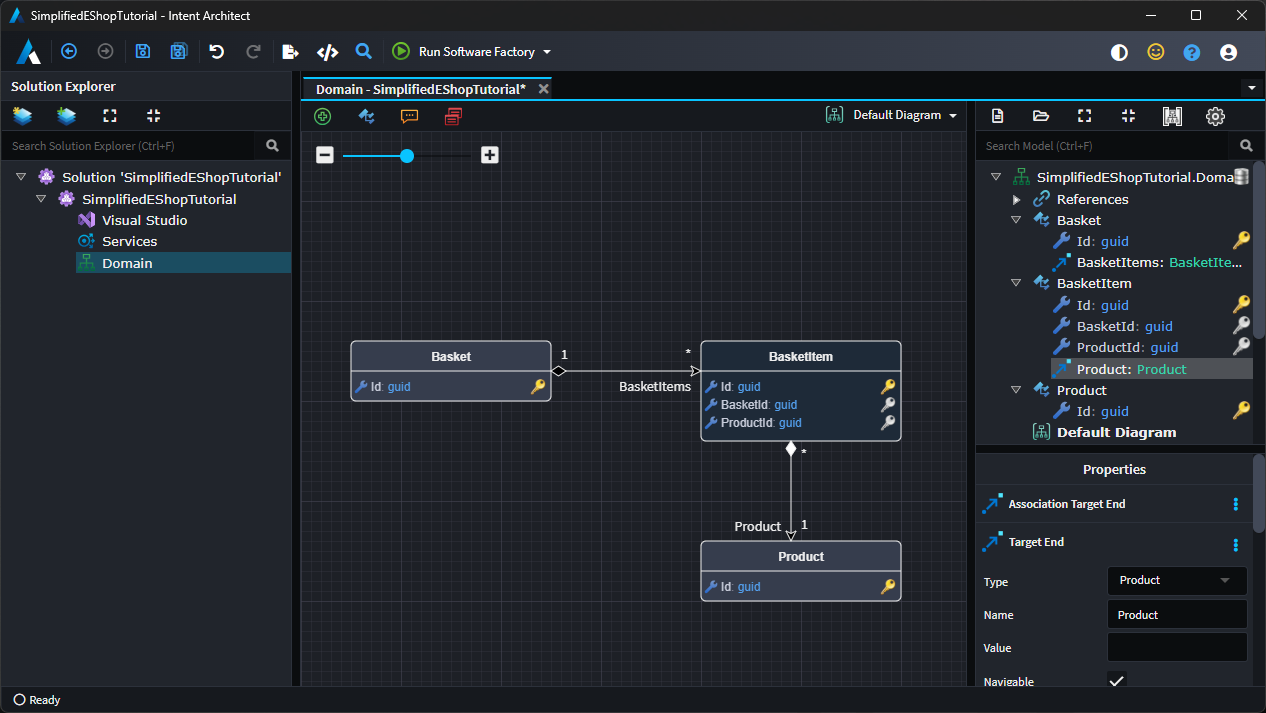Collapse the SimplifiedEShopTutorial.Domain tree root
1266x713 pixels.
996,177
